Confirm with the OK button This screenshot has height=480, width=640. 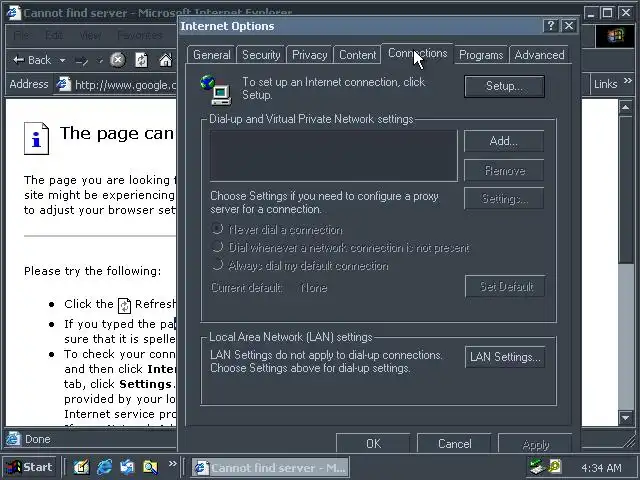[x=373, y=444]
